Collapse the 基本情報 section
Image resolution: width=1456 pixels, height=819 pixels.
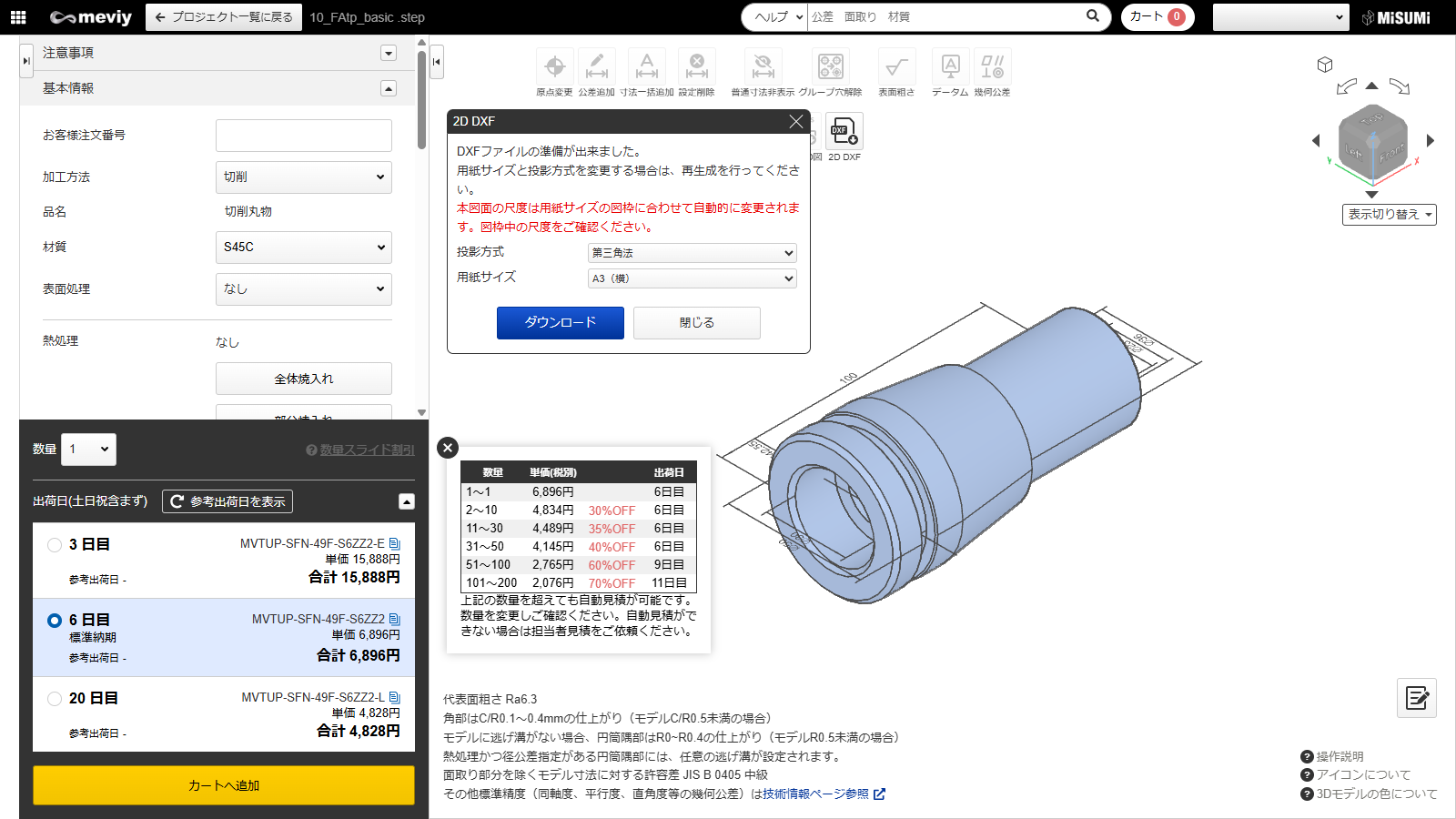pyautogui.click(x=389, y=88)
